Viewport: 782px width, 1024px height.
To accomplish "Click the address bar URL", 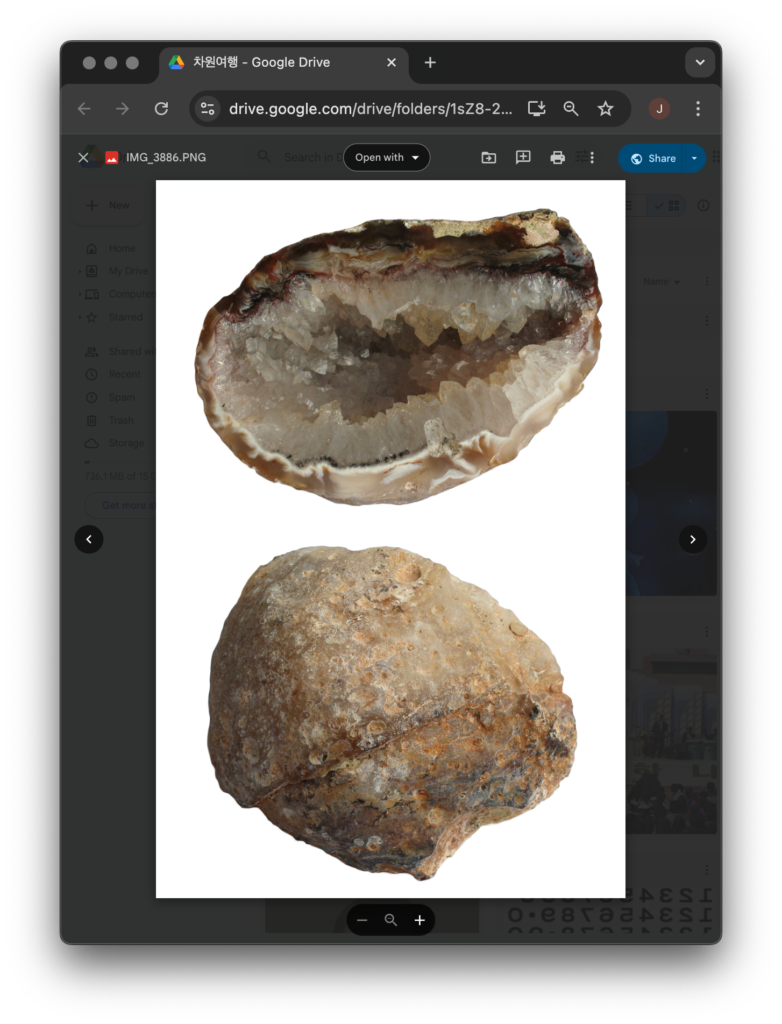I will [x=370, y=109].
